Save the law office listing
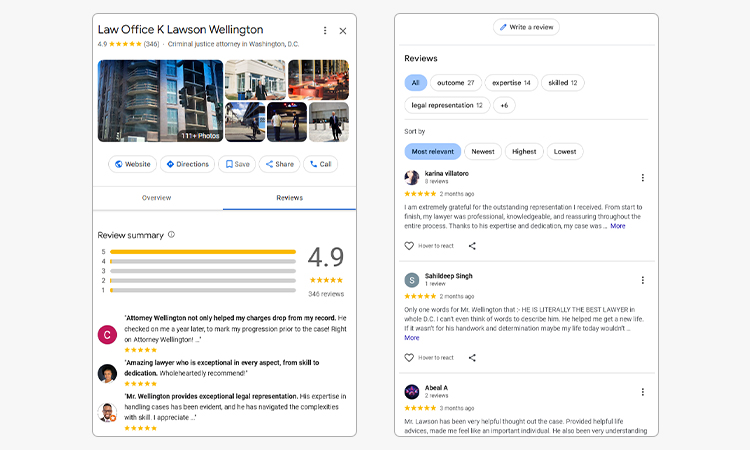This screenshot has height=450, width=750. 237,164
